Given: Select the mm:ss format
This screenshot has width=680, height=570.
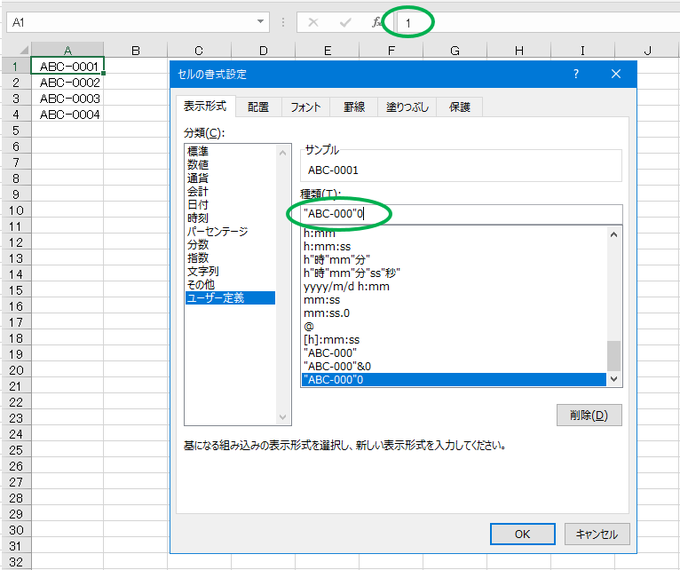Looking at the screenshot, I should coord(454,300).
